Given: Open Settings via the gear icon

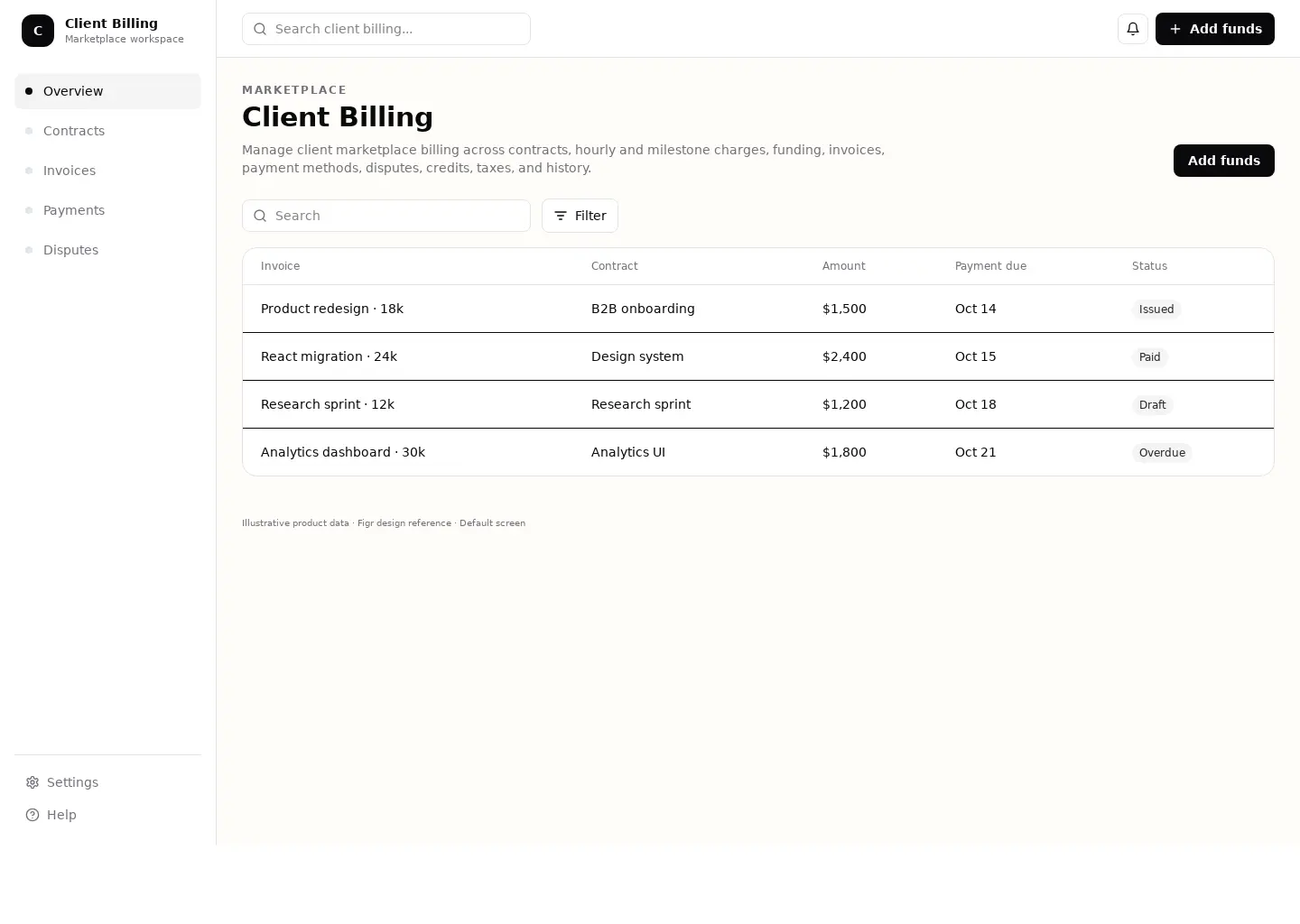Looking at the screenshot, I should pos(32,782).
